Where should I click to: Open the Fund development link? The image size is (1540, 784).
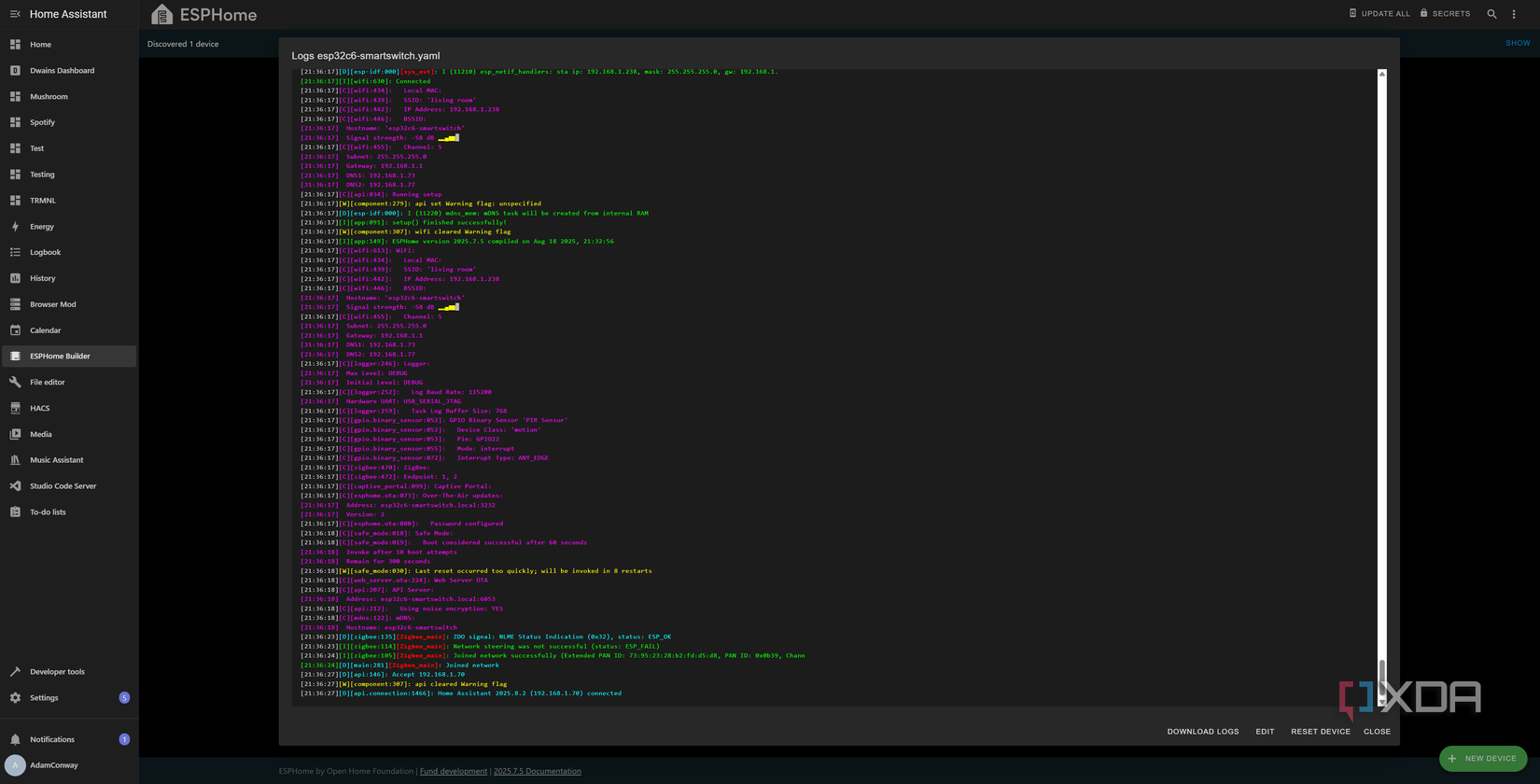454,772
